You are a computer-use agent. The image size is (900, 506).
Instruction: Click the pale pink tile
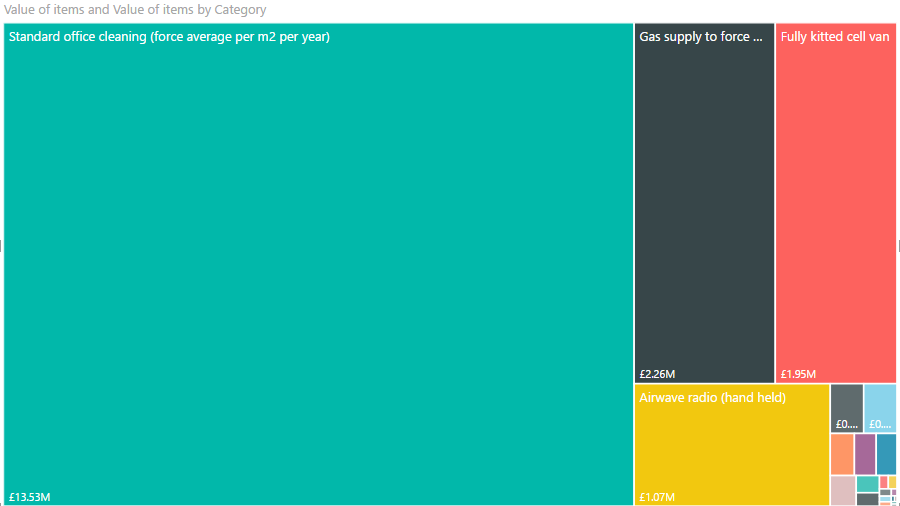pyautogui.click(x=843, y=491)
